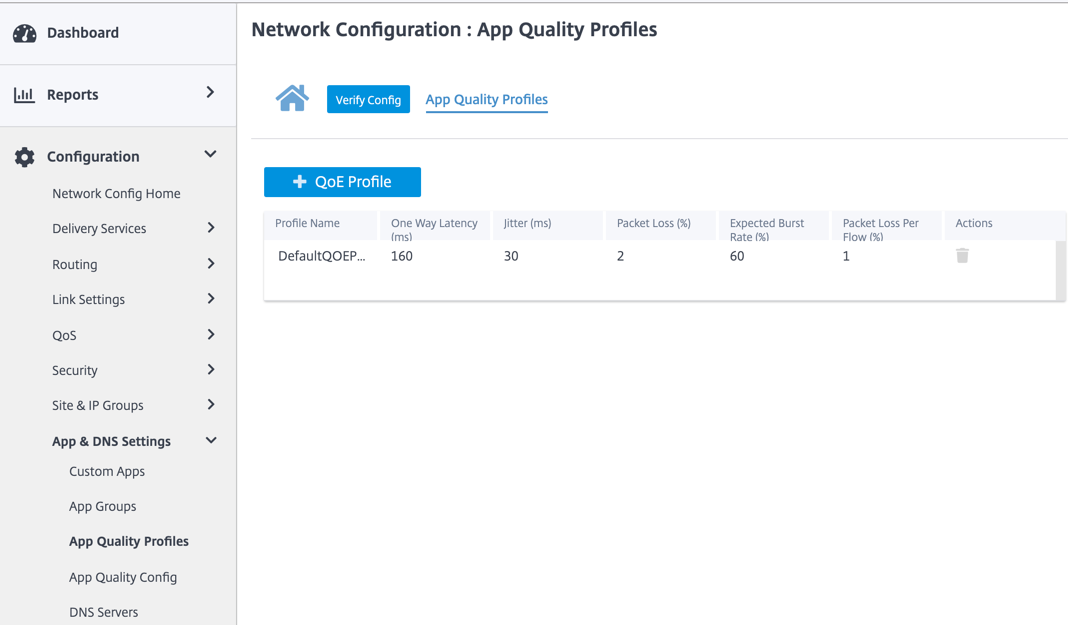Click the Jitter (ms) column header
1068x625 pixels.
coord(548,225)
